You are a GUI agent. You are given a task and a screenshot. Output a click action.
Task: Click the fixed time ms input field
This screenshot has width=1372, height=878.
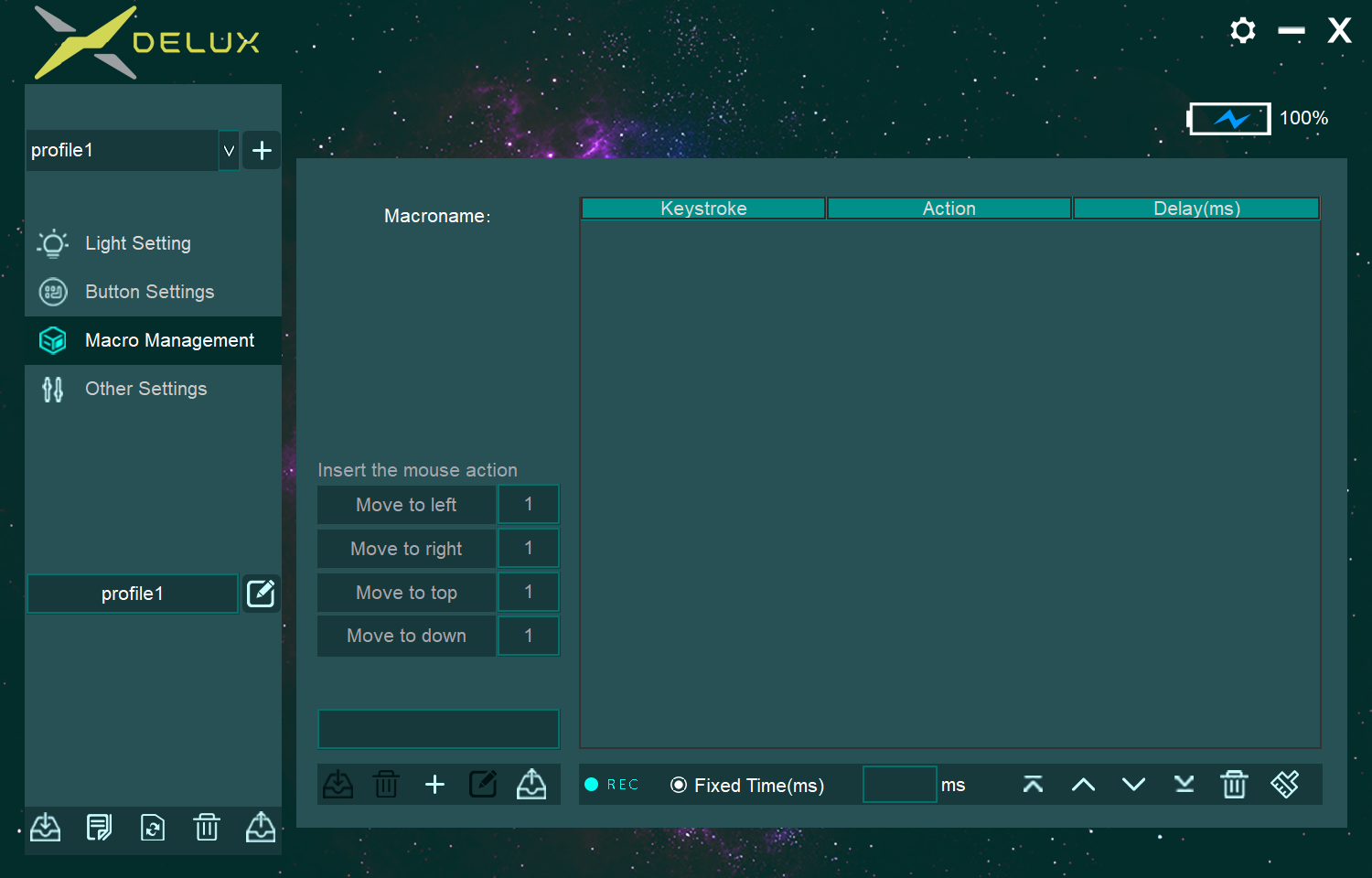tap(899, 785)
